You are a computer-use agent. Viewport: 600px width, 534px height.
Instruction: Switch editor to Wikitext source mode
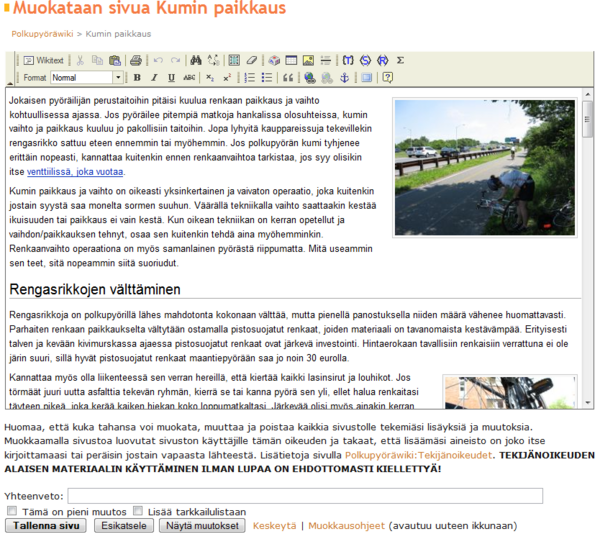pyautogui.click(x=43, y=60)
